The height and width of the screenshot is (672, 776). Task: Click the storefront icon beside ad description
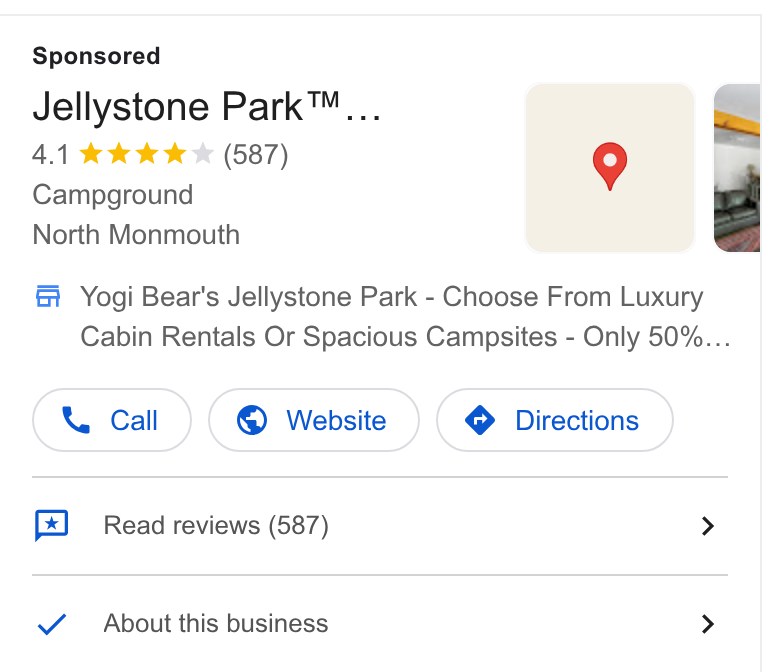tap(48, 296)
